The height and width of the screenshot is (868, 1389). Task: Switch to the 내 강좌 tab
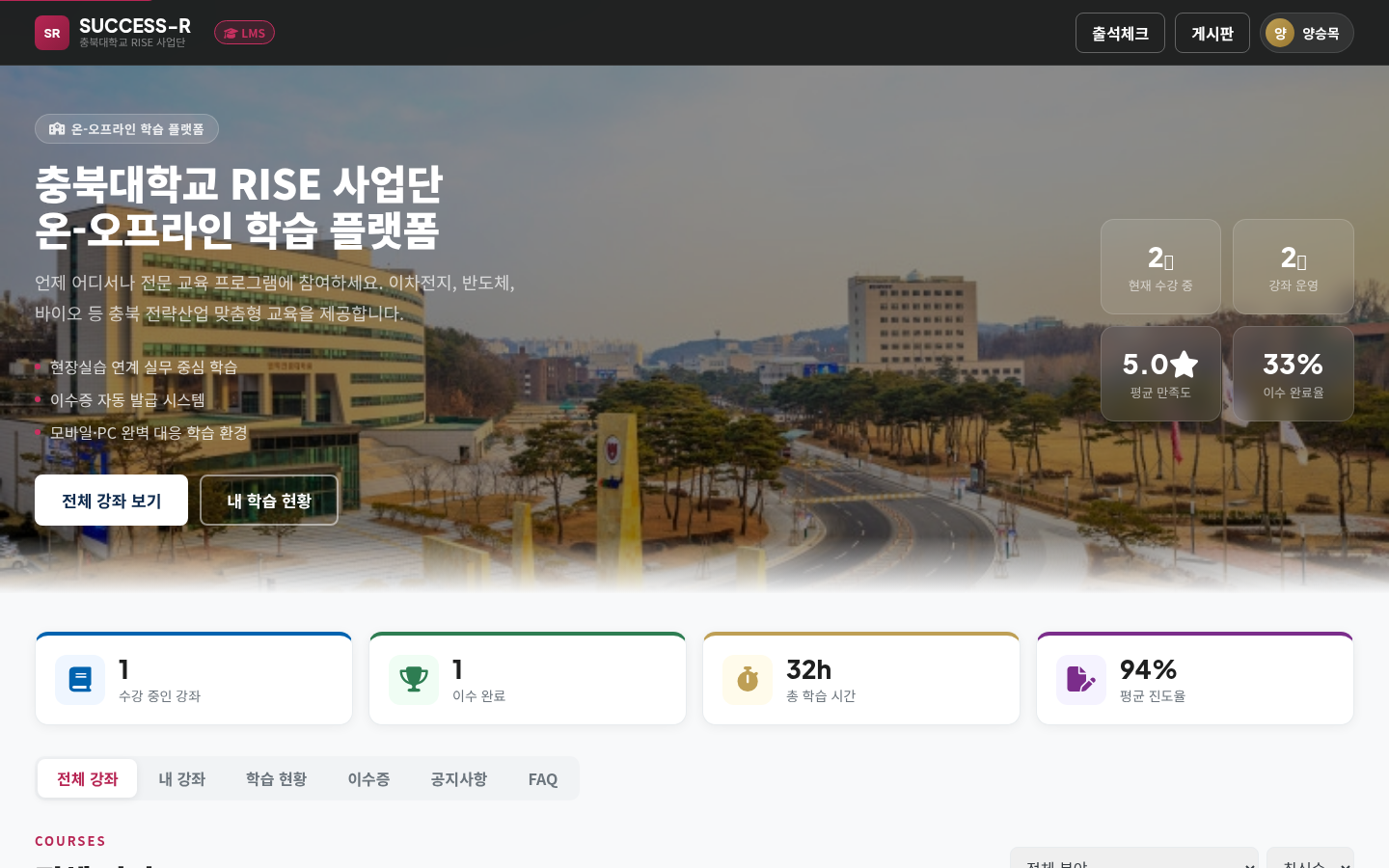182,778
